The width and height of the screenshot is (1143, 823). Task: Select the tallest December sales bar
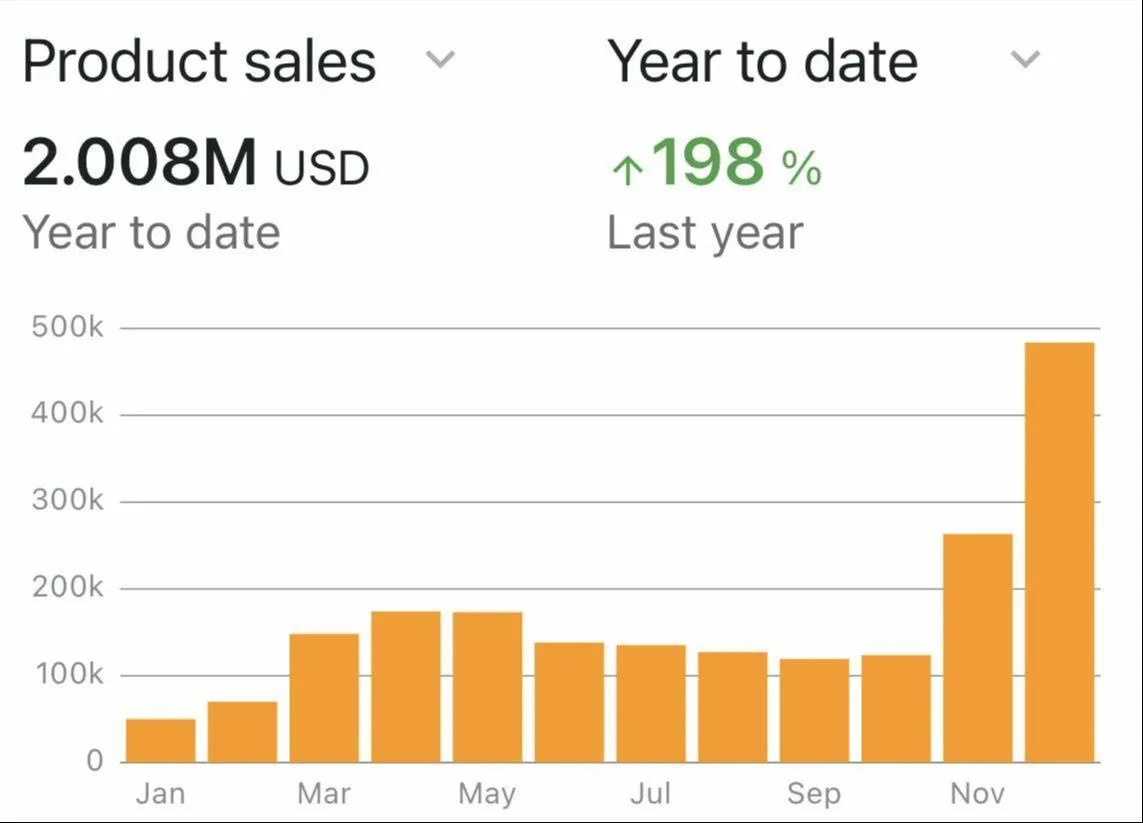(x=1060, y=552)
